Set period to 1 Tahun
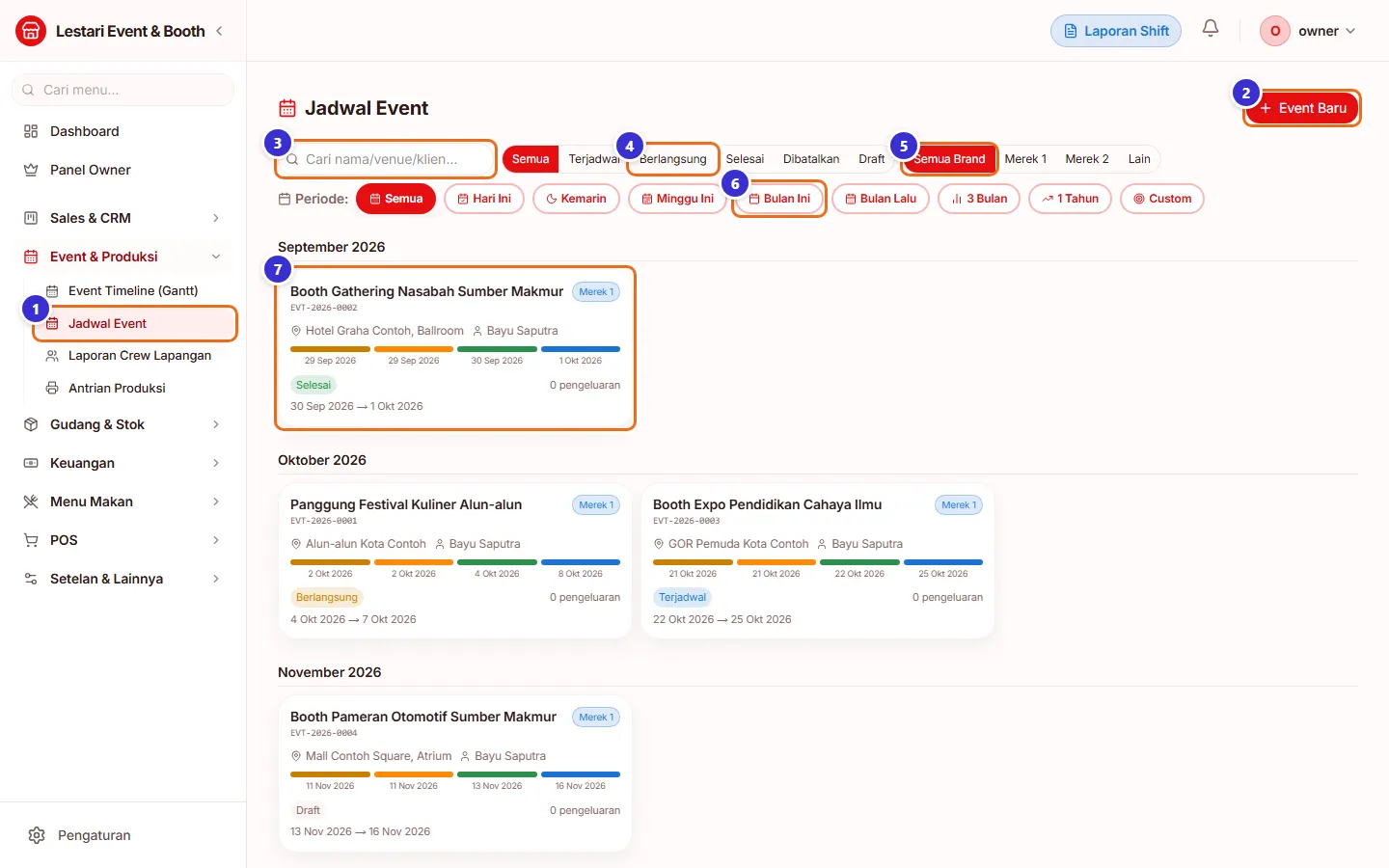 click(x=1071, y=199)
